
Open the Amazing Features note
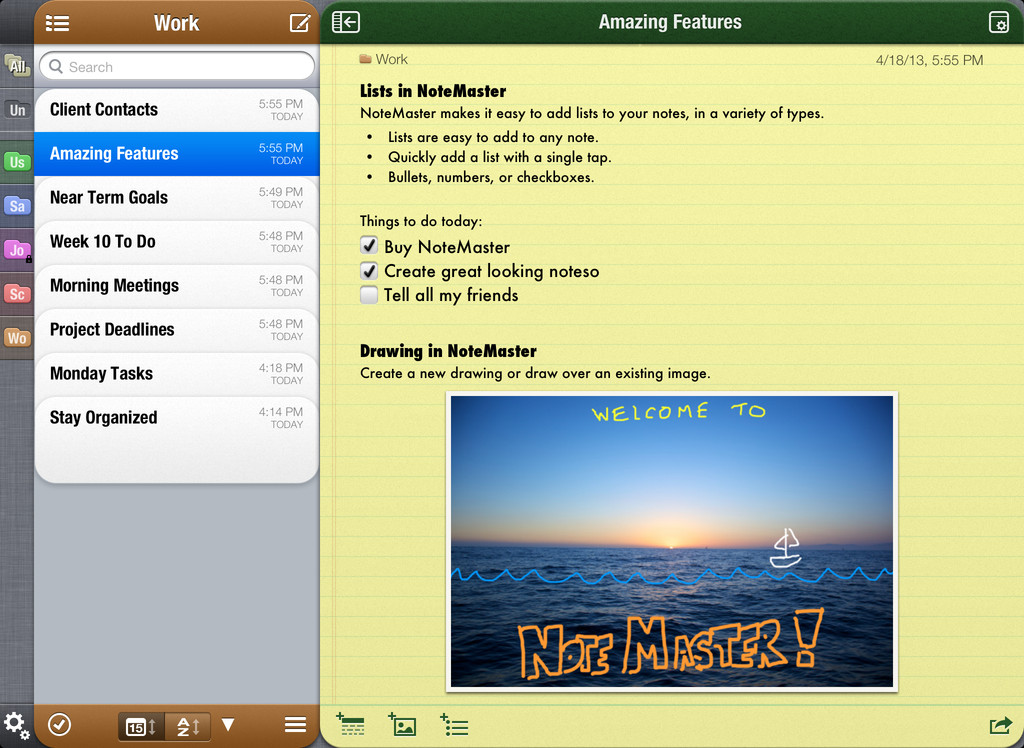(x=177, y=154)
